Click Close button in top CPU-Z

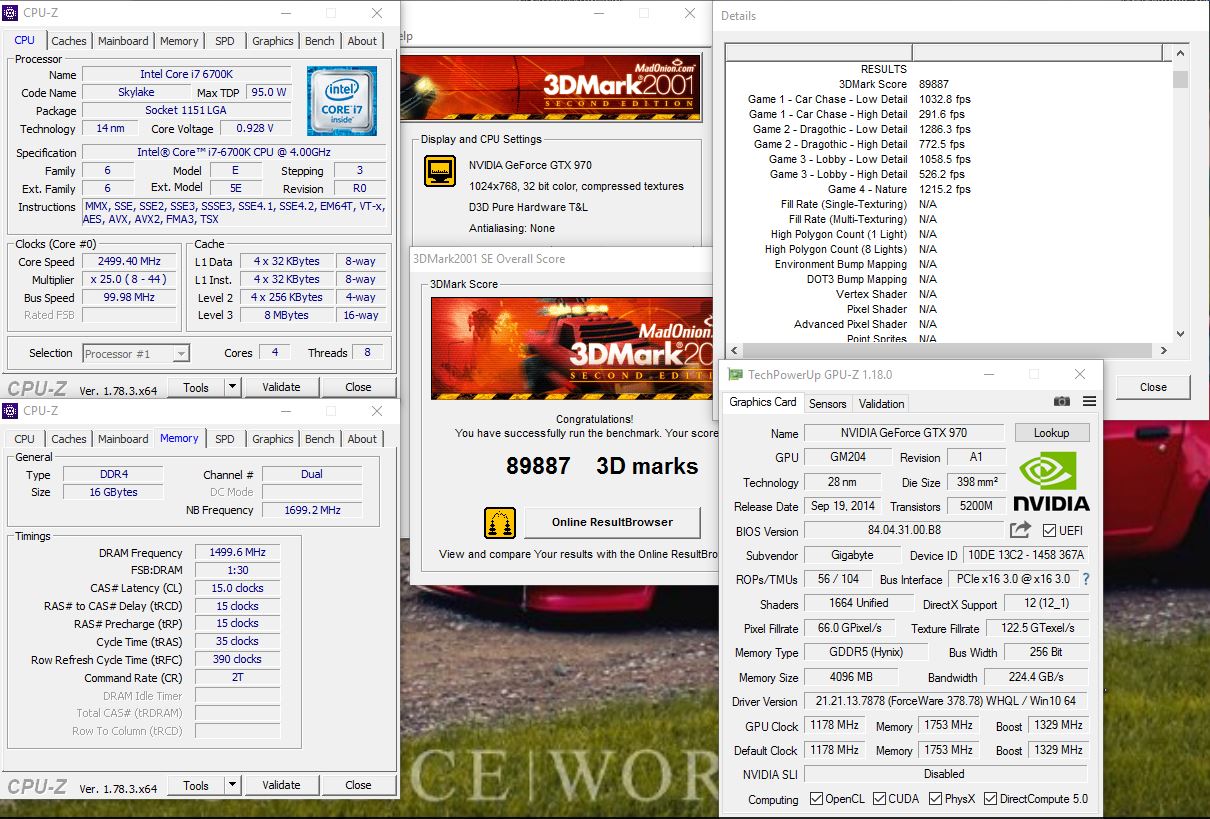pyautogui.click(x=358, y=387)
